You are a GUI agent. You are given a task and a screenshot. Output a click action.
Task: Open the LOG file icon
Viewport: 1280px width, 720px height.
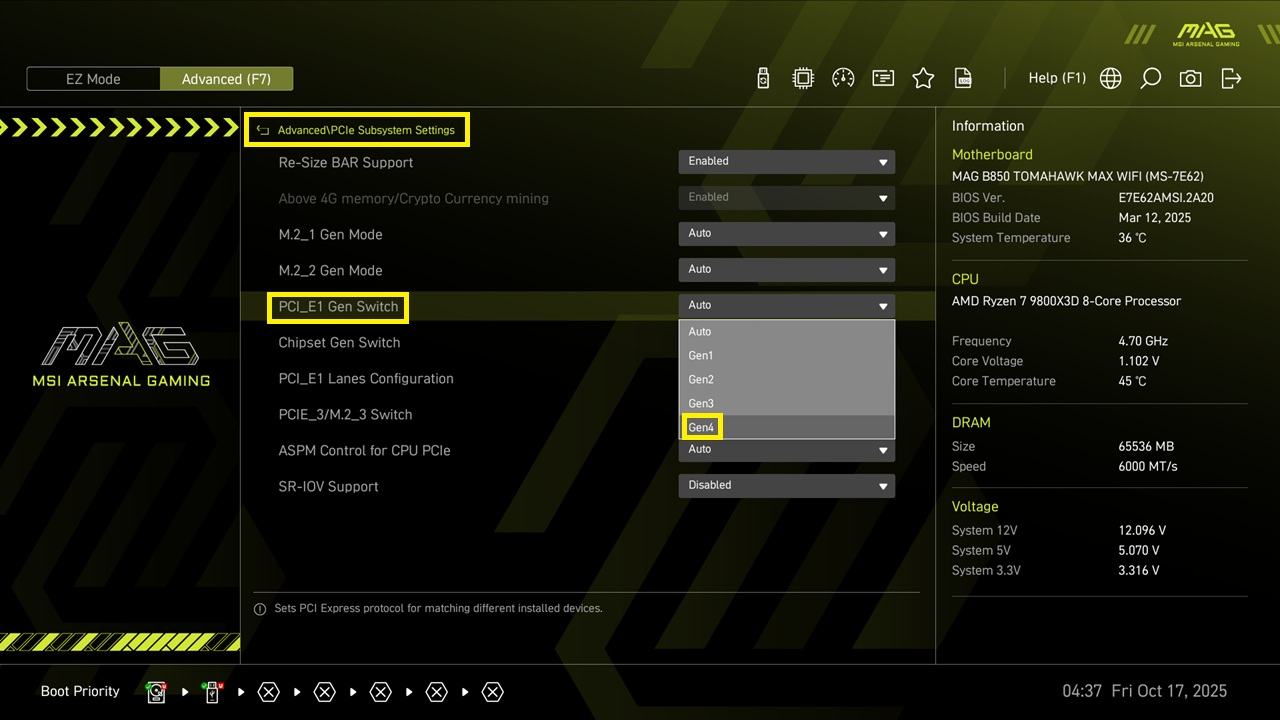click(x=963, y=78)
